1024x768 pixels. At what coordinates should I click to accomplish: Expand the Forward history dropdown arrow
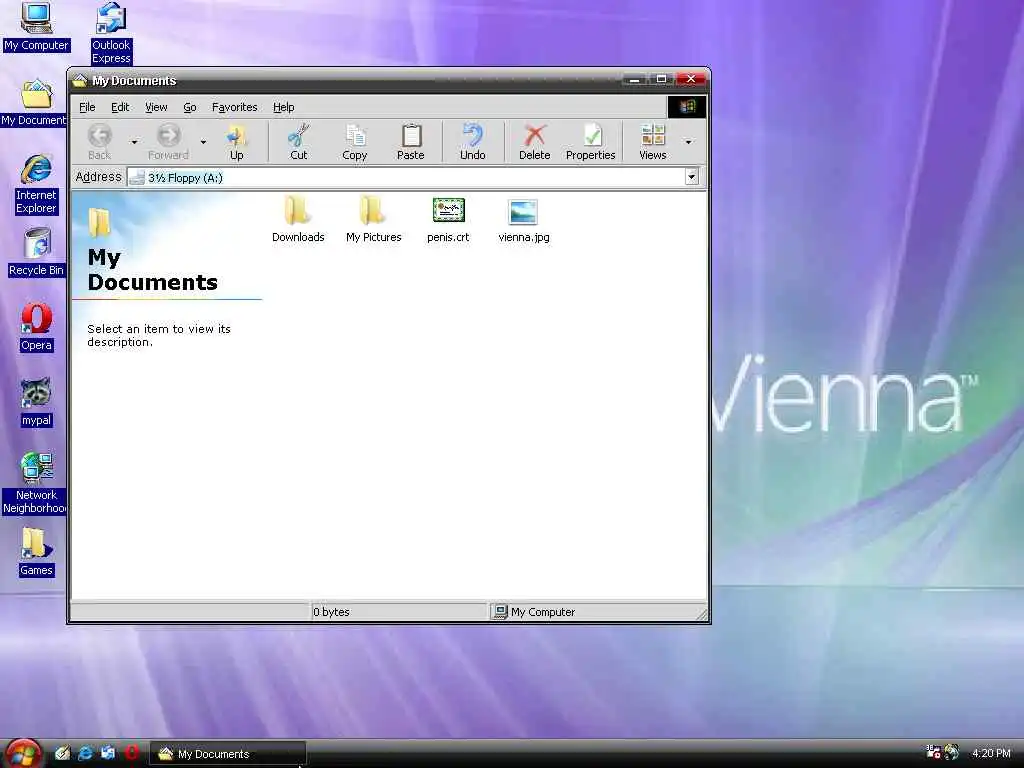click(203, 142)
